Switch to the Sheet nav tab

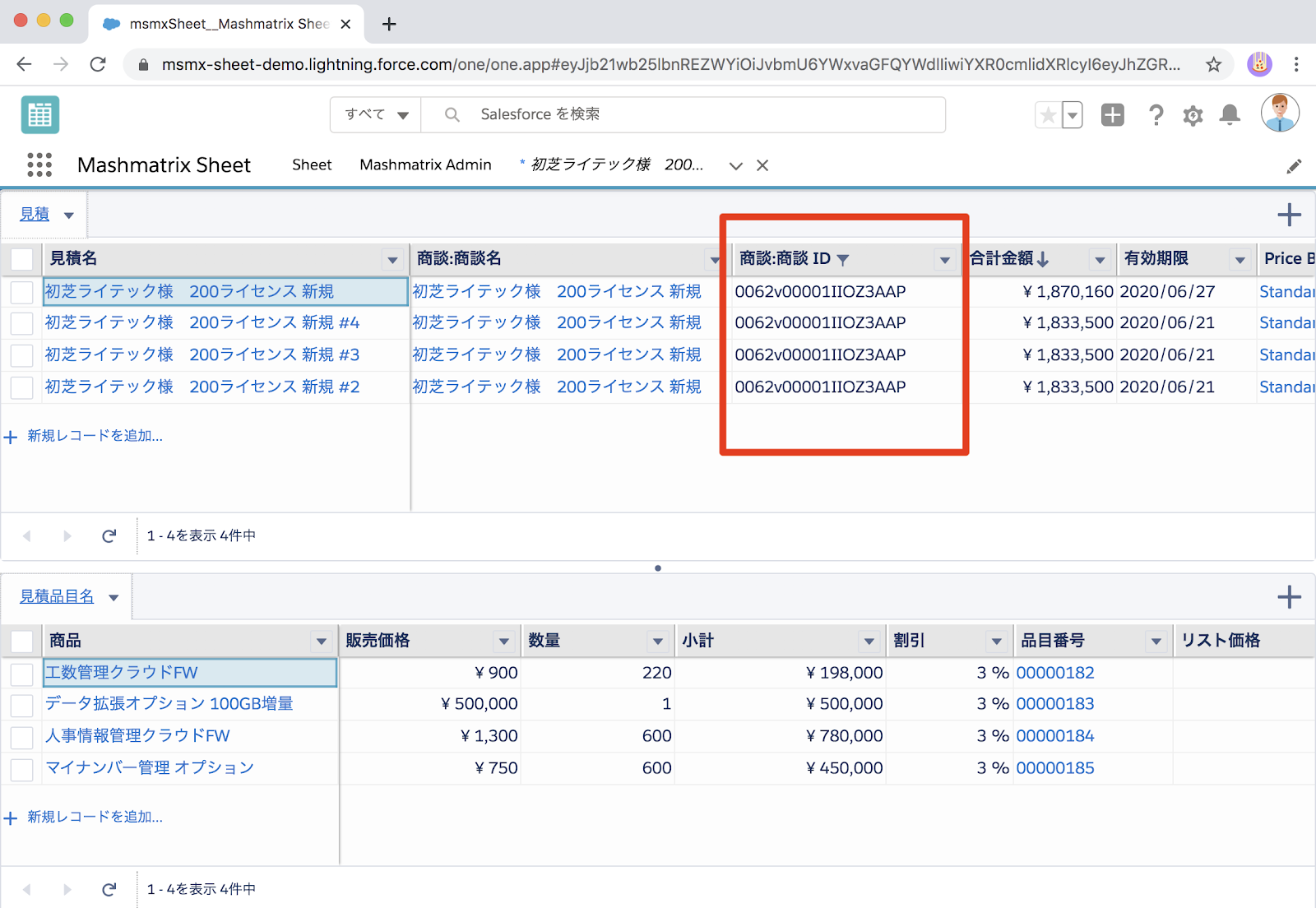pos(312,164)
